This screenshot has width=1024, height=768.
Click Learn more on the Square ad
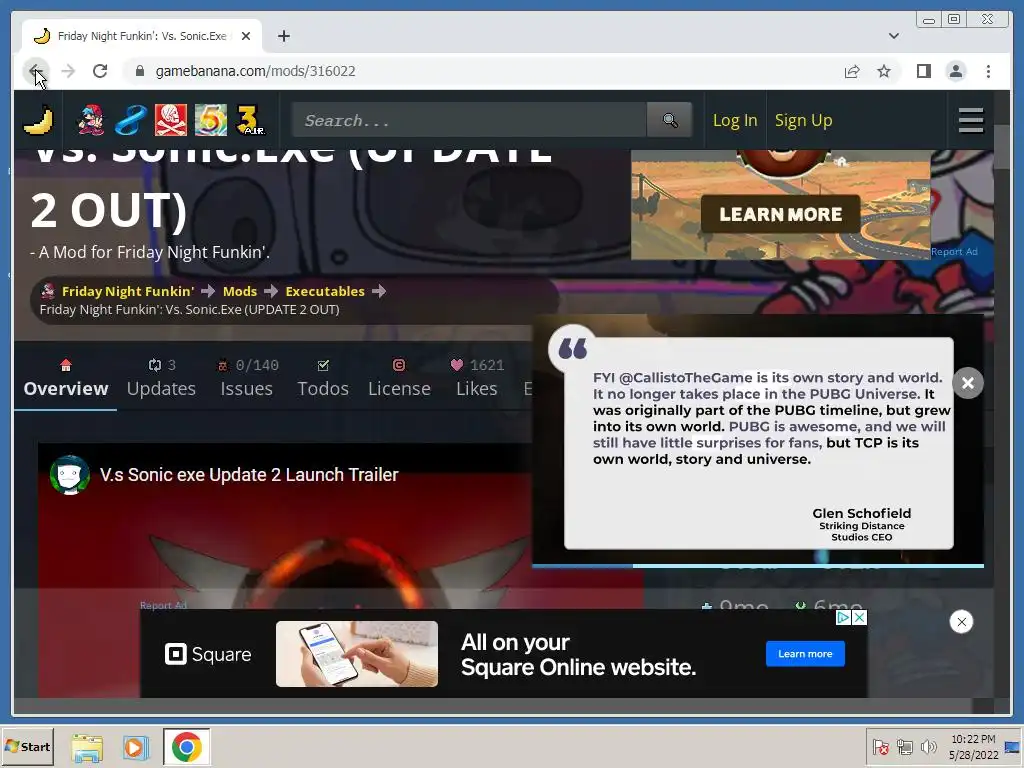pos(805,654)
